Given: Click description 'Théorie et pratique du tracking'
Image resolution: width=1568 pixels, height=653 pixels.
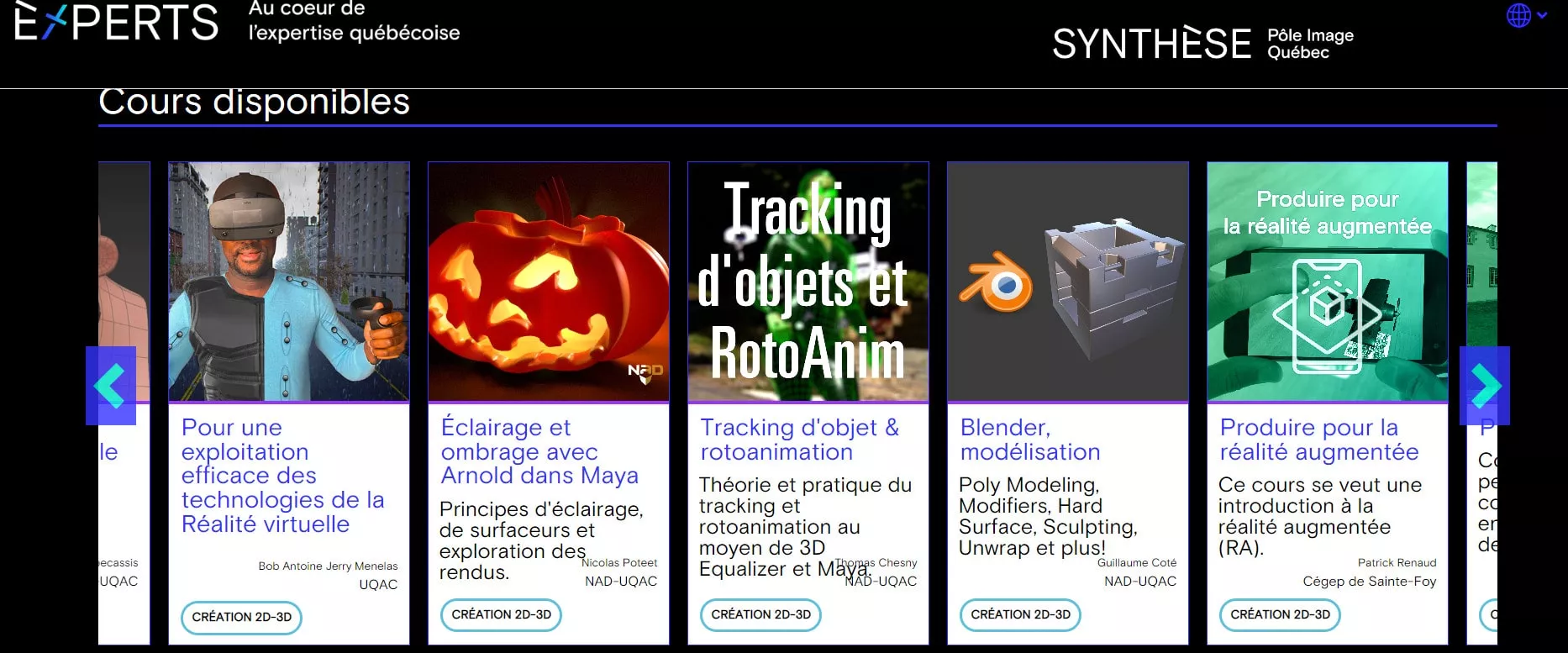Looking at the screenshot, I should pos(805,527).
